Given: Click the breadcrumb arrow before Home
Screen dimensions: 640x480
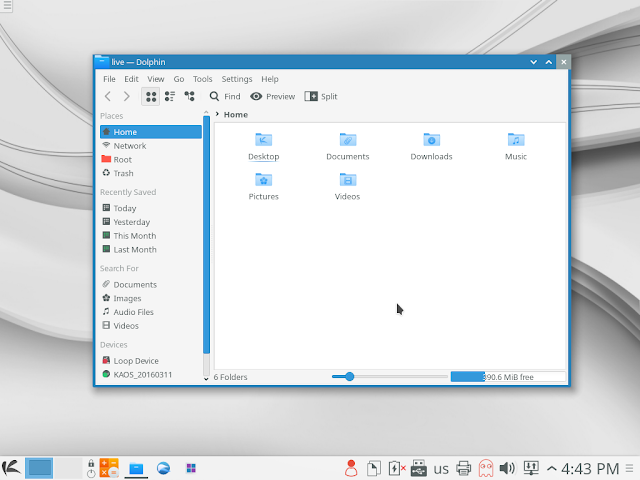Looking at the screenshot, I should (x=218, y=114).
